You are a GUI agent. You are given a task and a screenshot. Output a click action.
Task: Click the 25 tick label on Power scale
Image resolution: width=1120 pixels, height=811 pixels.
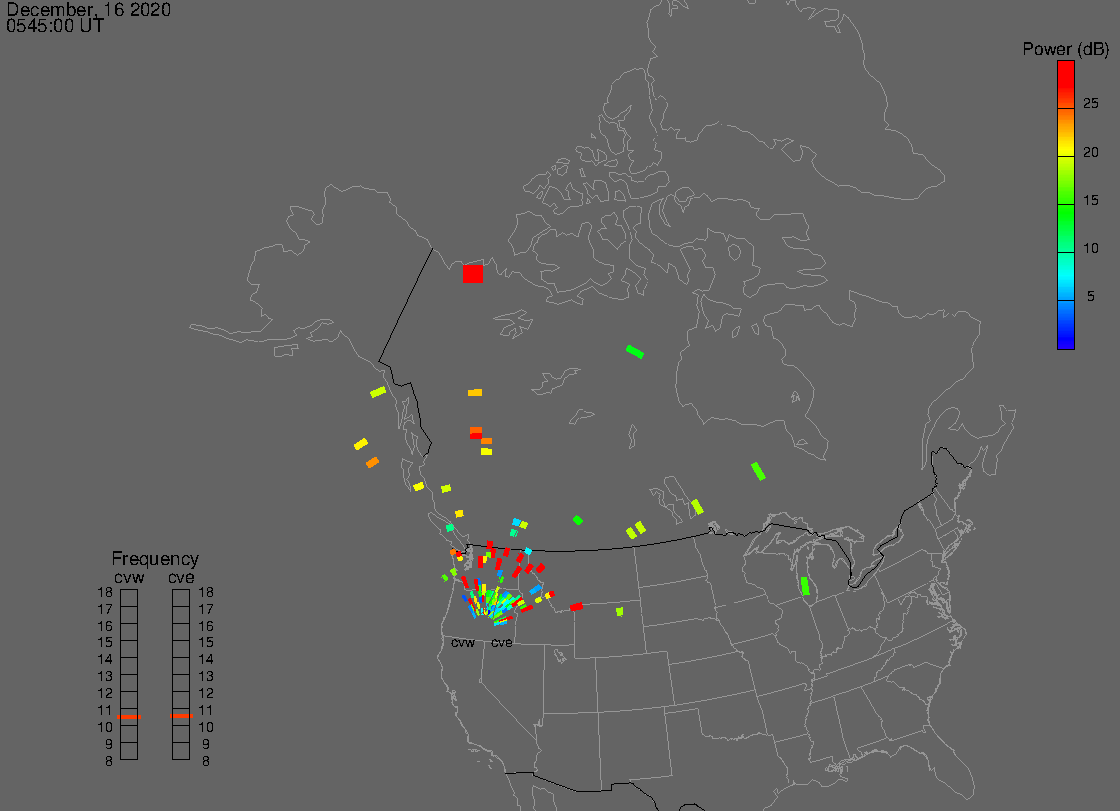[x=1090, y=104]
